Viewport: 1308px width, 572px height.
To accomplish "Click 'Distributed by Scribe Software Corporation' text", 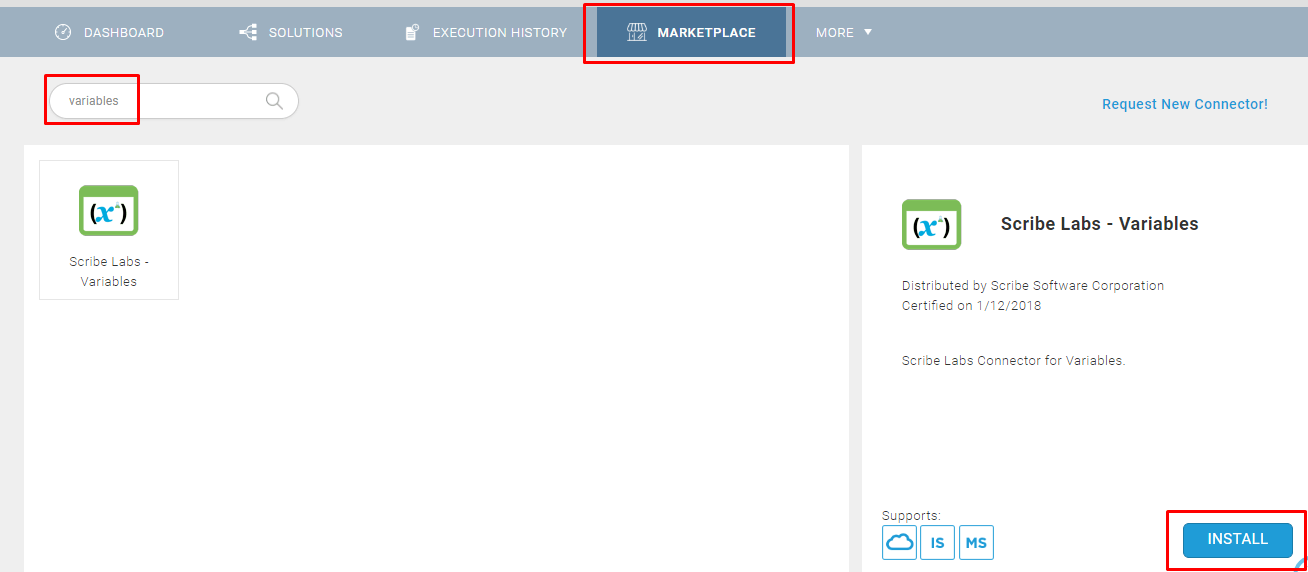I will [x=1033, y=286].
